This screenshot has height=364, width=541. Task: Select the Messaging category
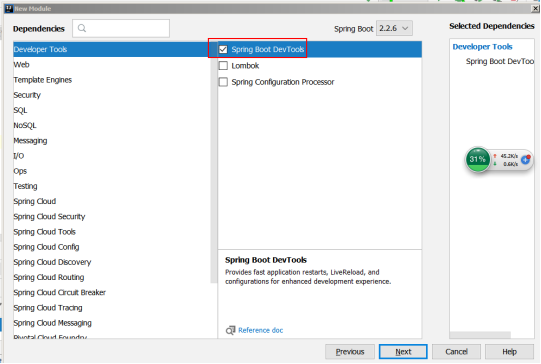[111, 140]
